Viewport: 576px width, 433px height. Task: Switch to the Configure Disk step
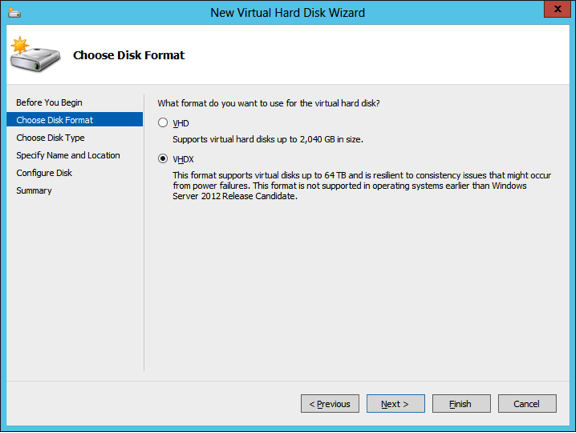pyautogui.click(x=44, y=173)
